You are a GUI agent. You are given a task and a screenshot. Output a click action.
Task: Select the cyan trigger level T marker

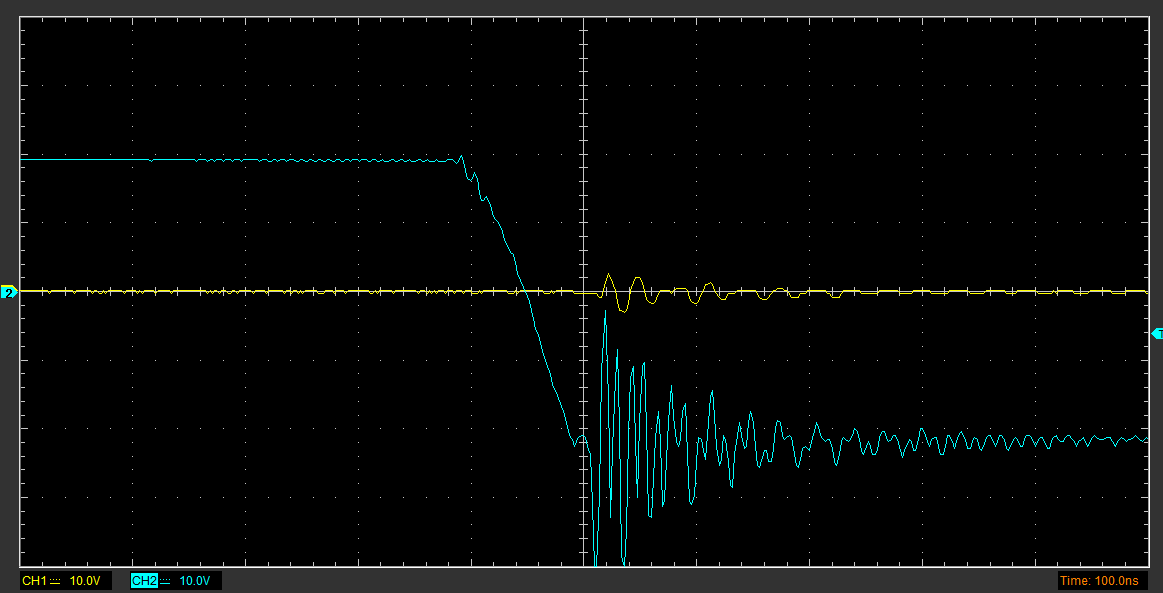coord(1157,333)
